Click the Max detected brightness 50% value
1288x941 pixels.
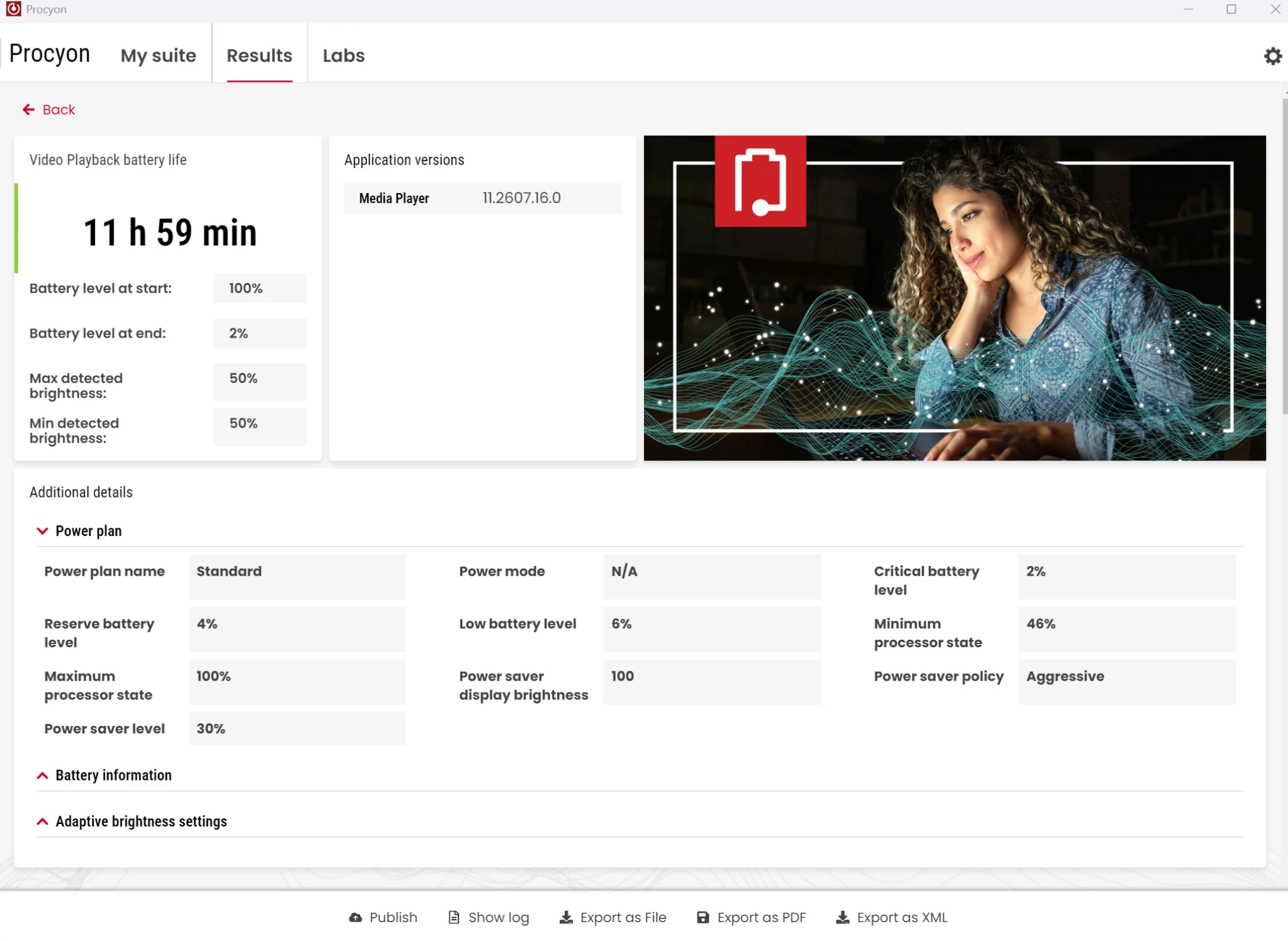260,382
